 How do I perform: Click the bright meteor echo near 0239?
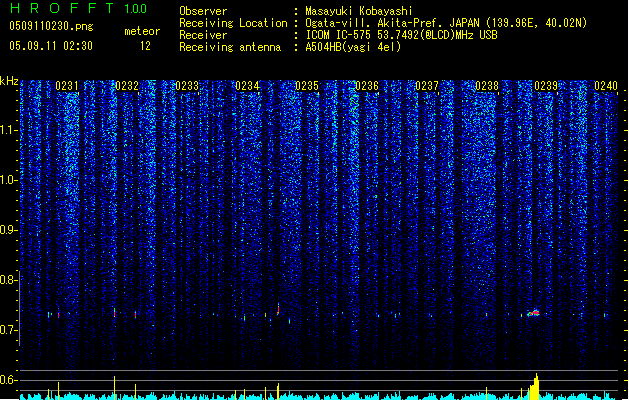[534, 313]
